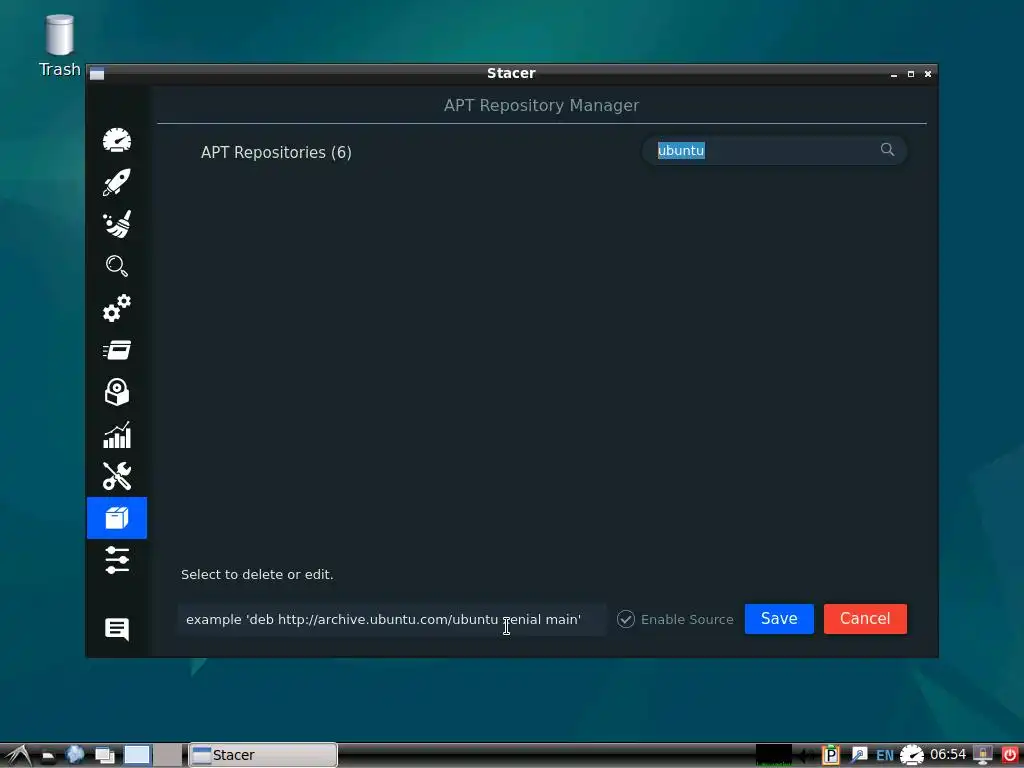This screenshot has width=1024, height=768.
Task: Click the deb repository line input field
Action: 392,619
